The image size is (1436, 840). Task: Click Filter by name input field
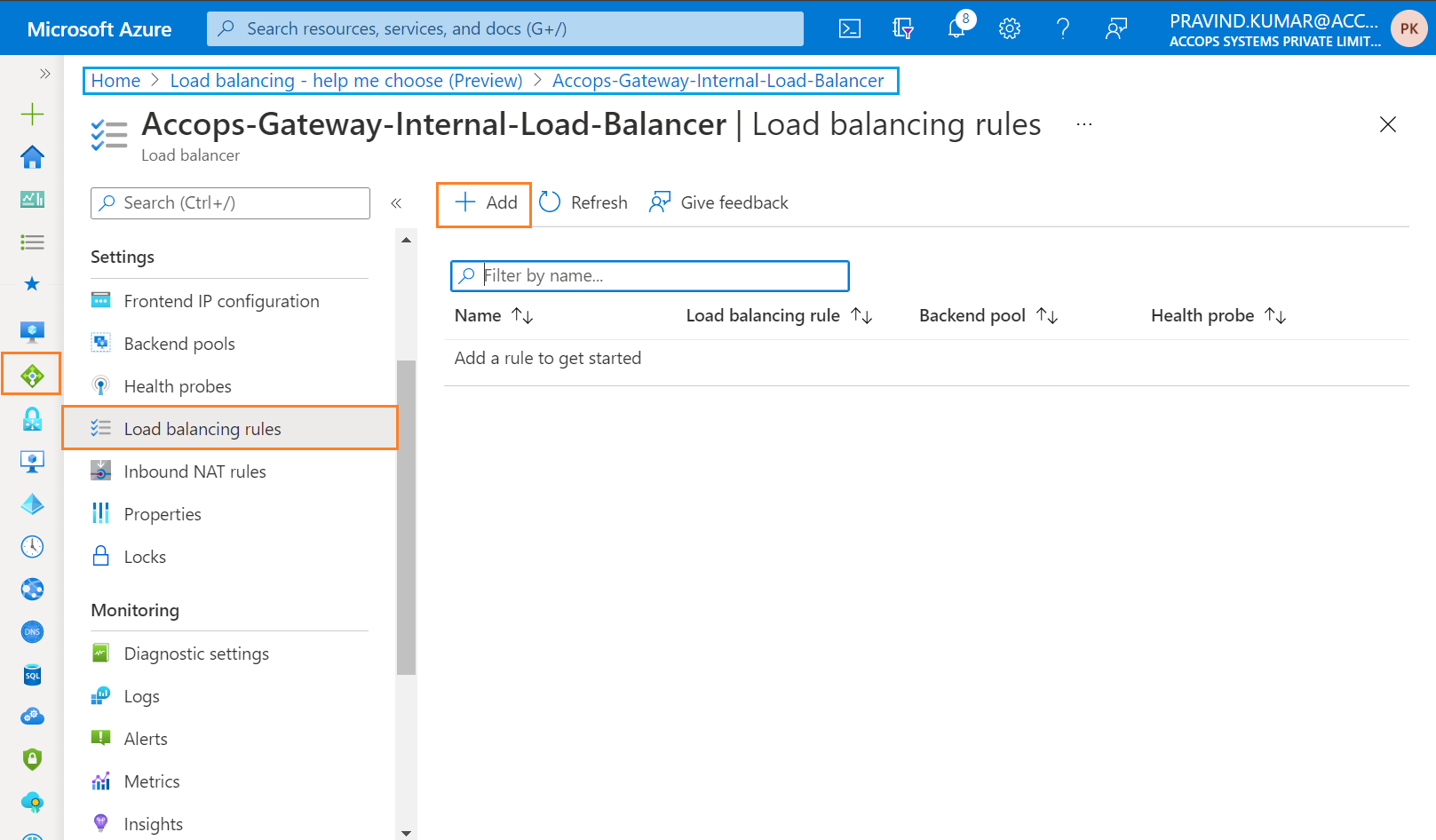coord(650,276)
